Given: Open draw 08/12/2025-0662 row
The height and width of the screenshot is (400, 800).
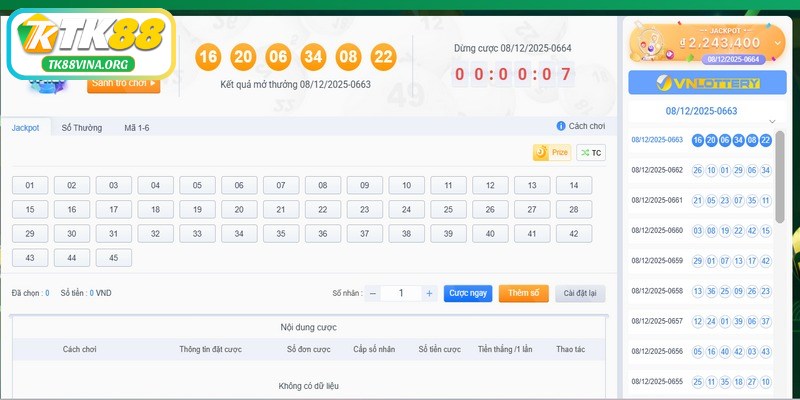Looking at the screenshot, I should click(701, 170).
